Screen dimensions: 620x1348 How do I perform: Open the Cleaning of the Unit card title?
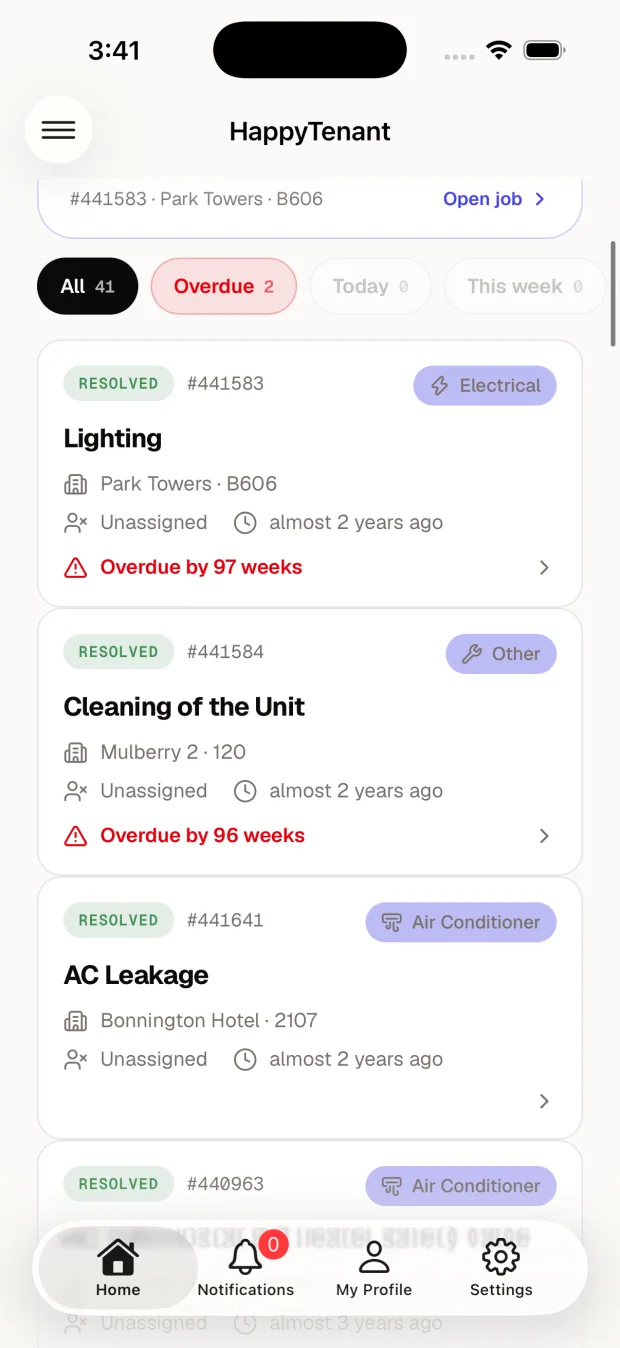184,707
